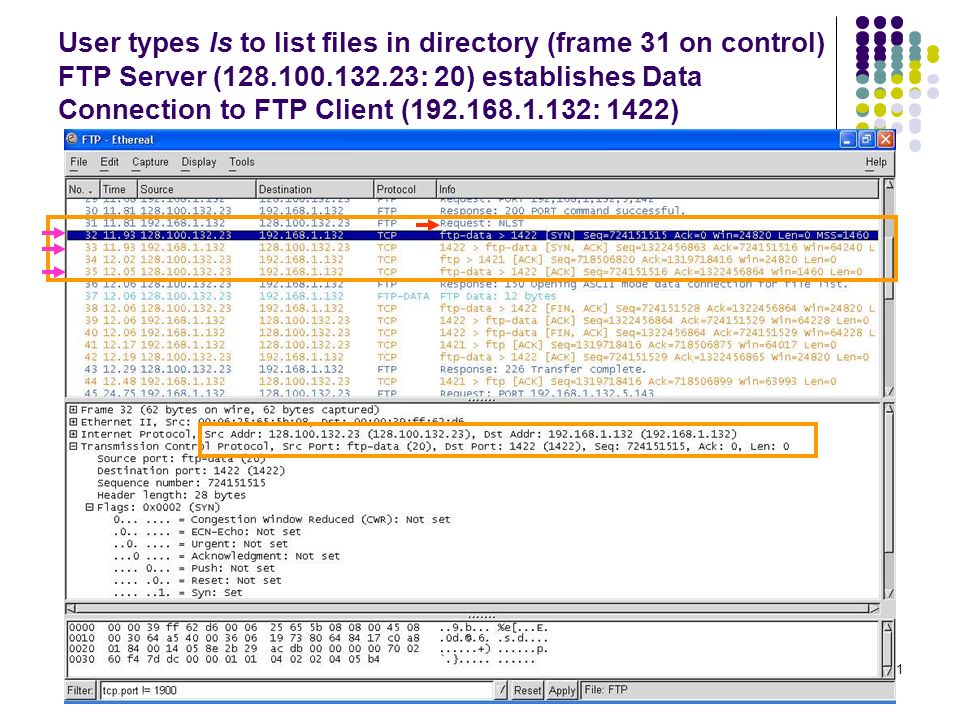Click the Reset filter button
This screenshot has height=720, width=960.
tap(527, 691)
